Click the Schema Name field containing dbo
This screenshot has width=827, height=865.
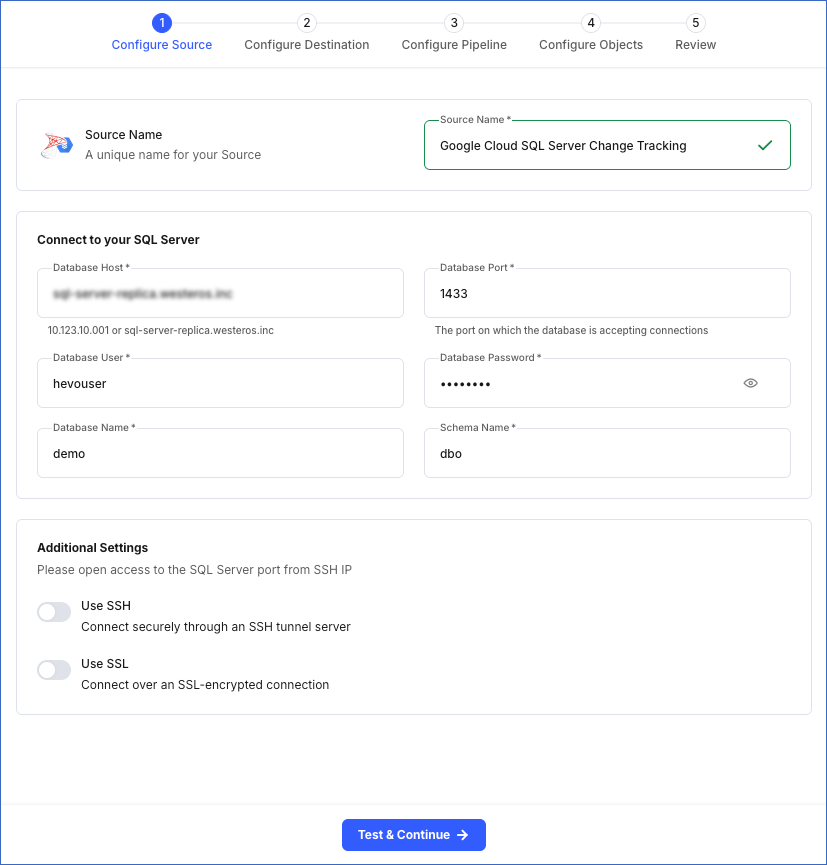point(607,453)
